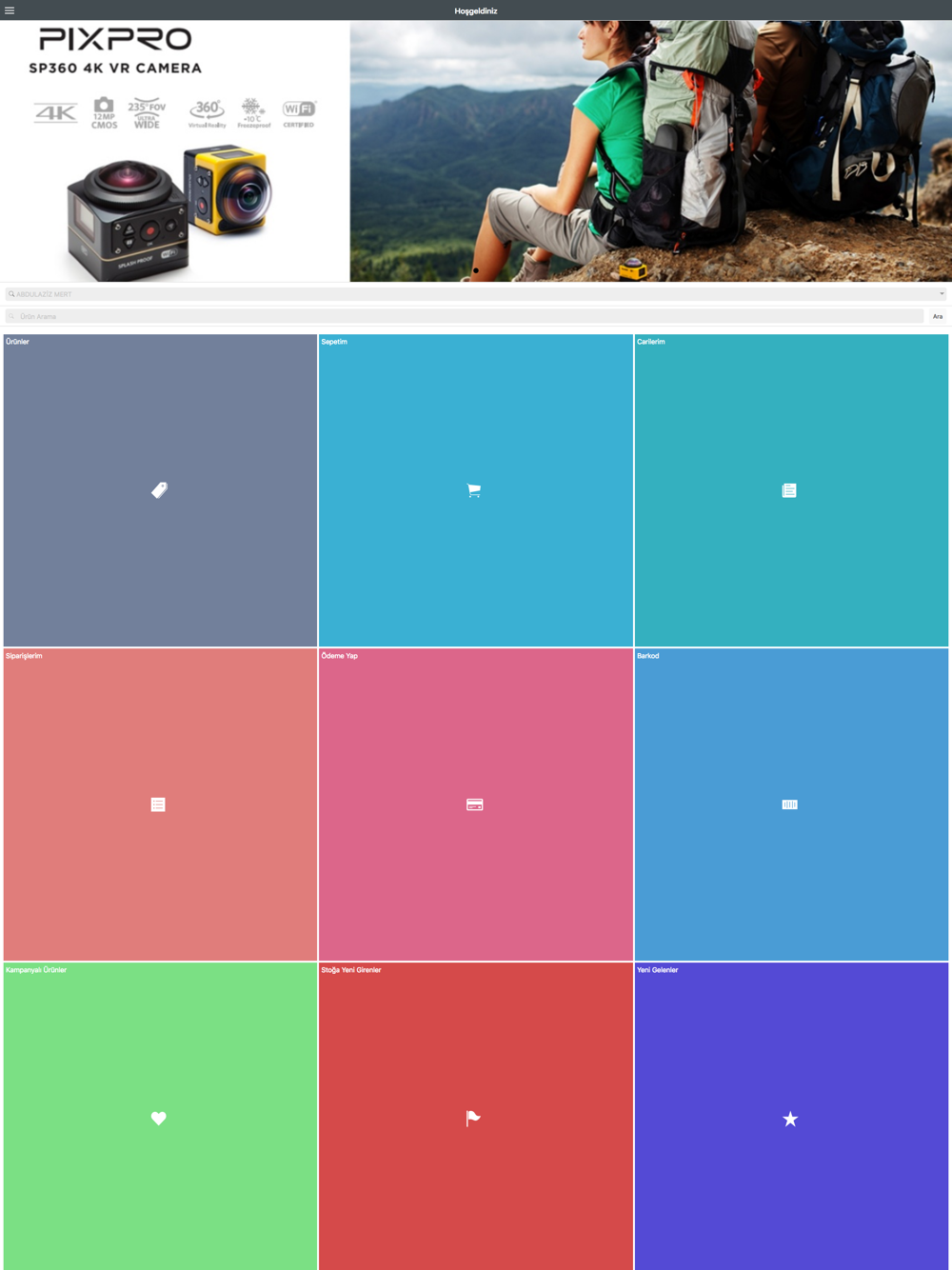Open the Sepetim tile label
The image size is (952, 1270).
[x=334, y=342]
